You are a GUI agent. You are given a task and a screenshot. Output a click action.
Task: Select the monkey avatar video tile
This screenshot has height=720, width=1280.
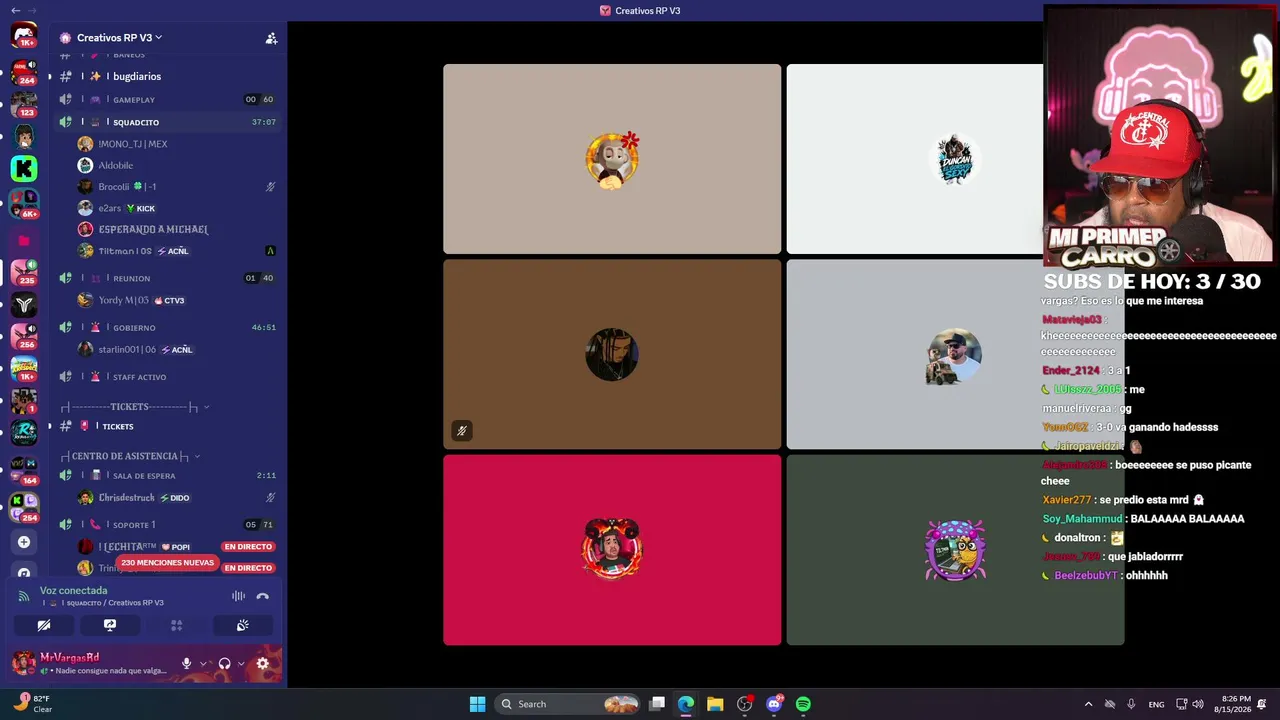click(x=612, y=159)
